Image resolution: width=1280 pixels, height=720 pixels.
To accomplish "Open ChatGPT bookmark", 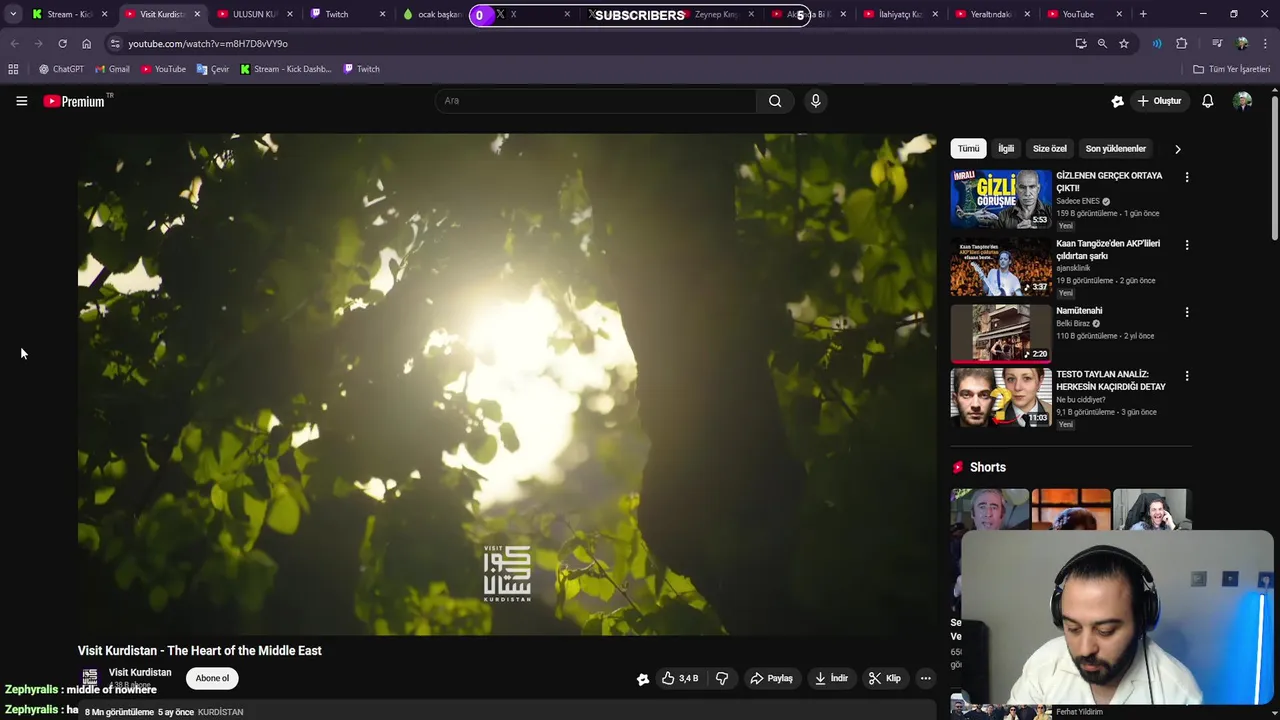I will click(61, 69).
